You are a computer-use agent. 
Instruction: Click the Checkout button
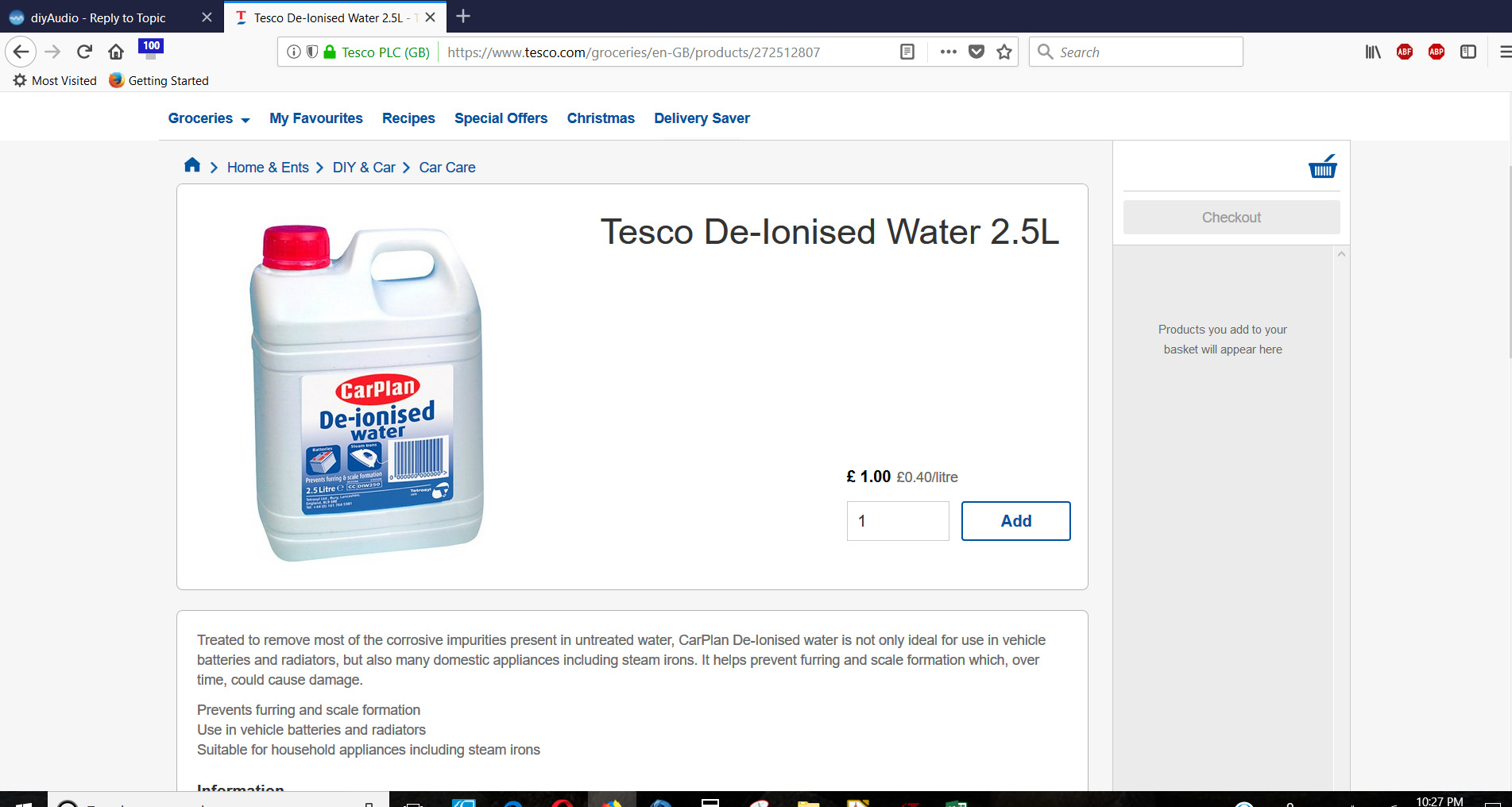(x=1232, y=217)
